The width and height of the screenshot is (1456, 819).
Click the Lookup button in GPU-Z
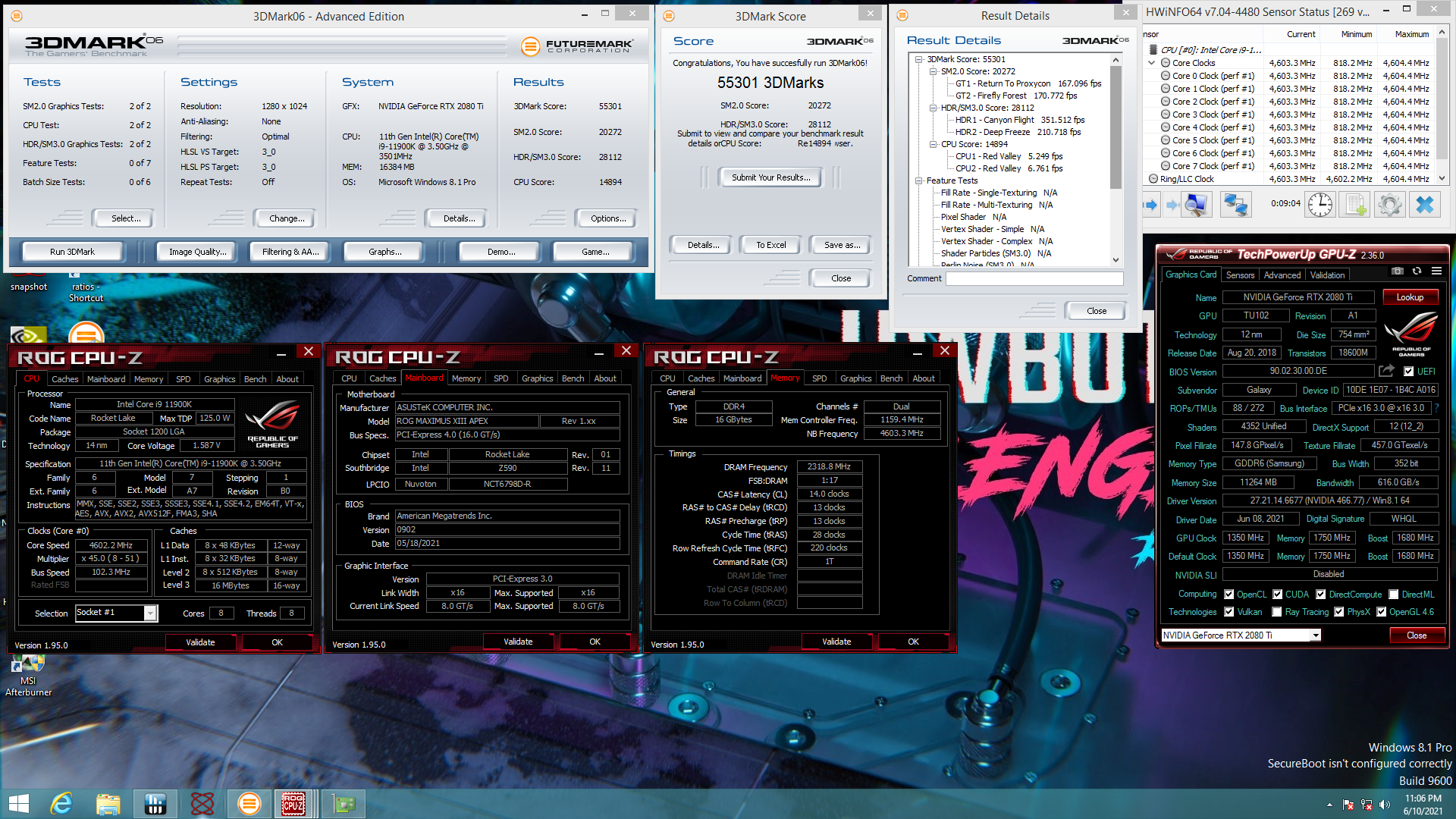pos(1410,297)
